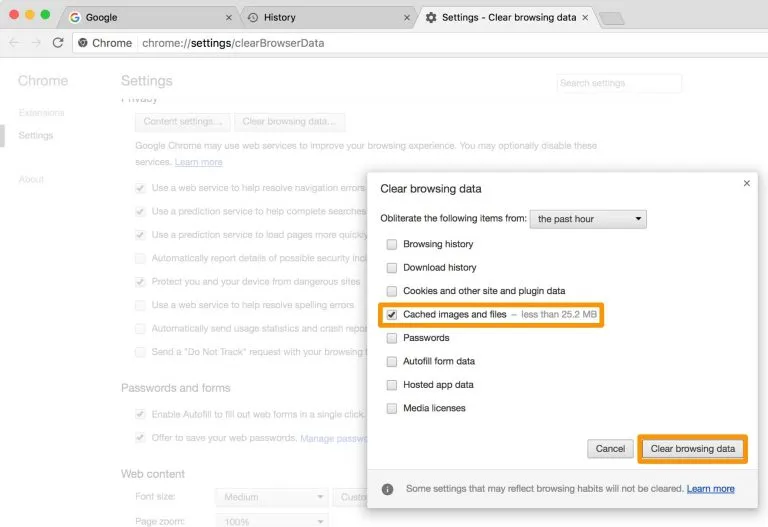
Task: Click the Search settings input field
Action: (x=619, y=83)
